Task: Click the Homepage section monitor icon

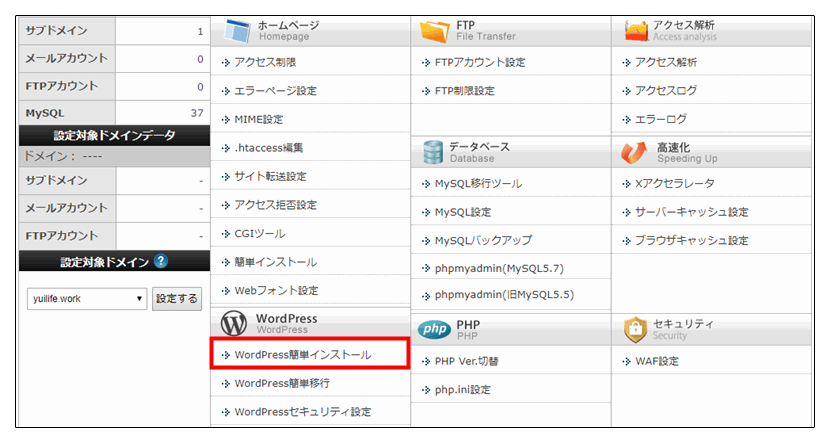Action: 237,31
